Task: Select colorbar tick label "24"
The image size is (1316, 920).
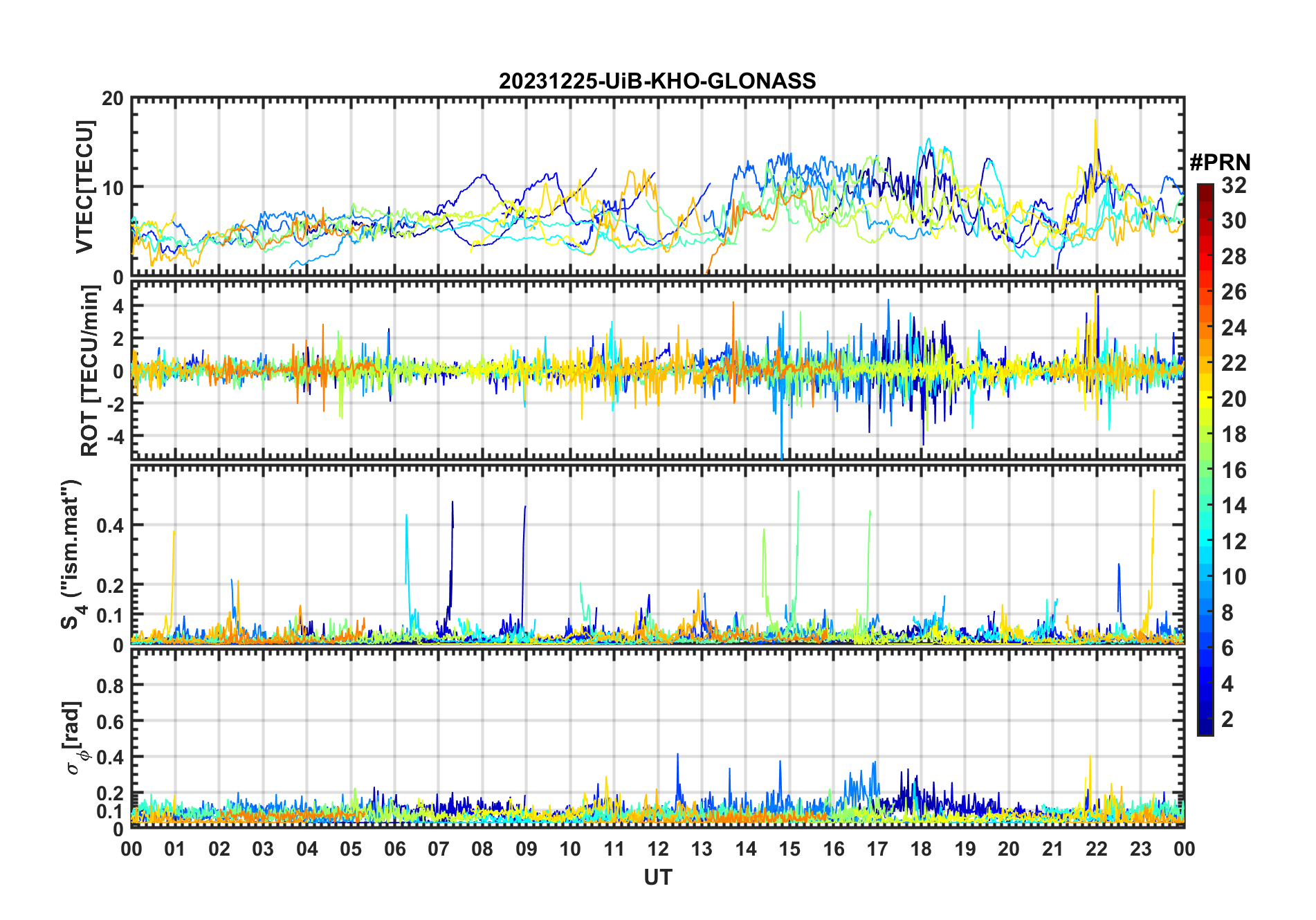Action: point(1234,327)
